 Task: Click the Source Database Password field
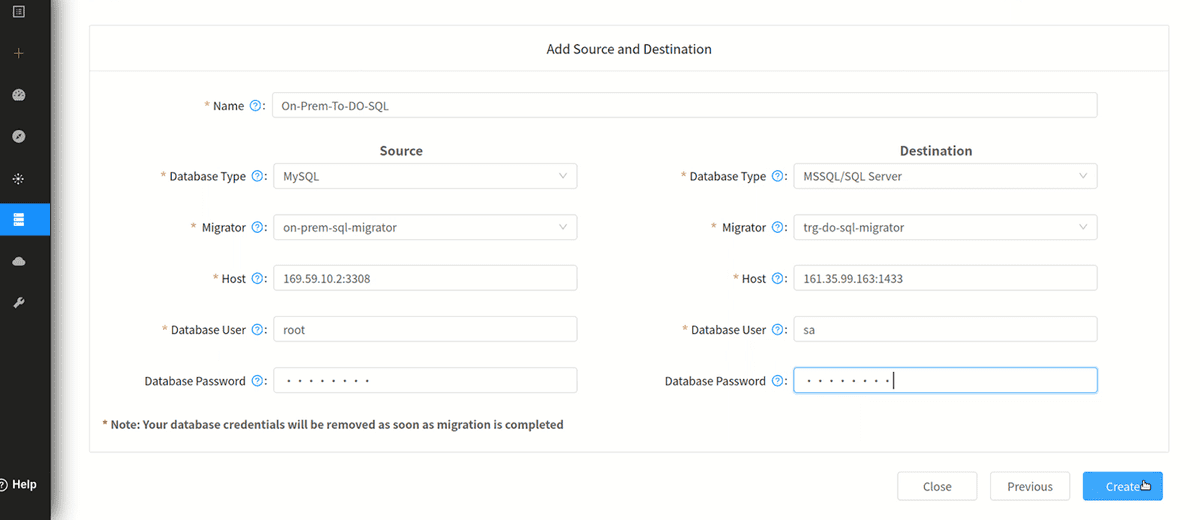(425, 380)
